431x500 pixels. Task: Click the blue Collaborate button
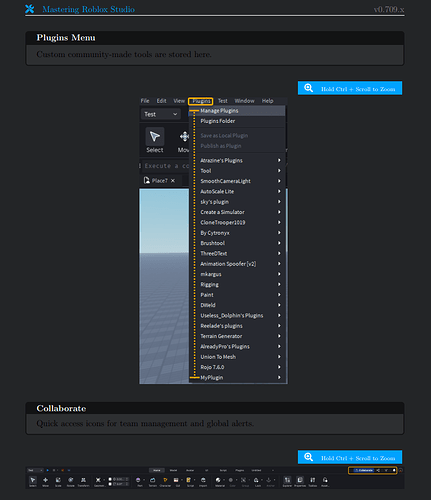(364, 470)
